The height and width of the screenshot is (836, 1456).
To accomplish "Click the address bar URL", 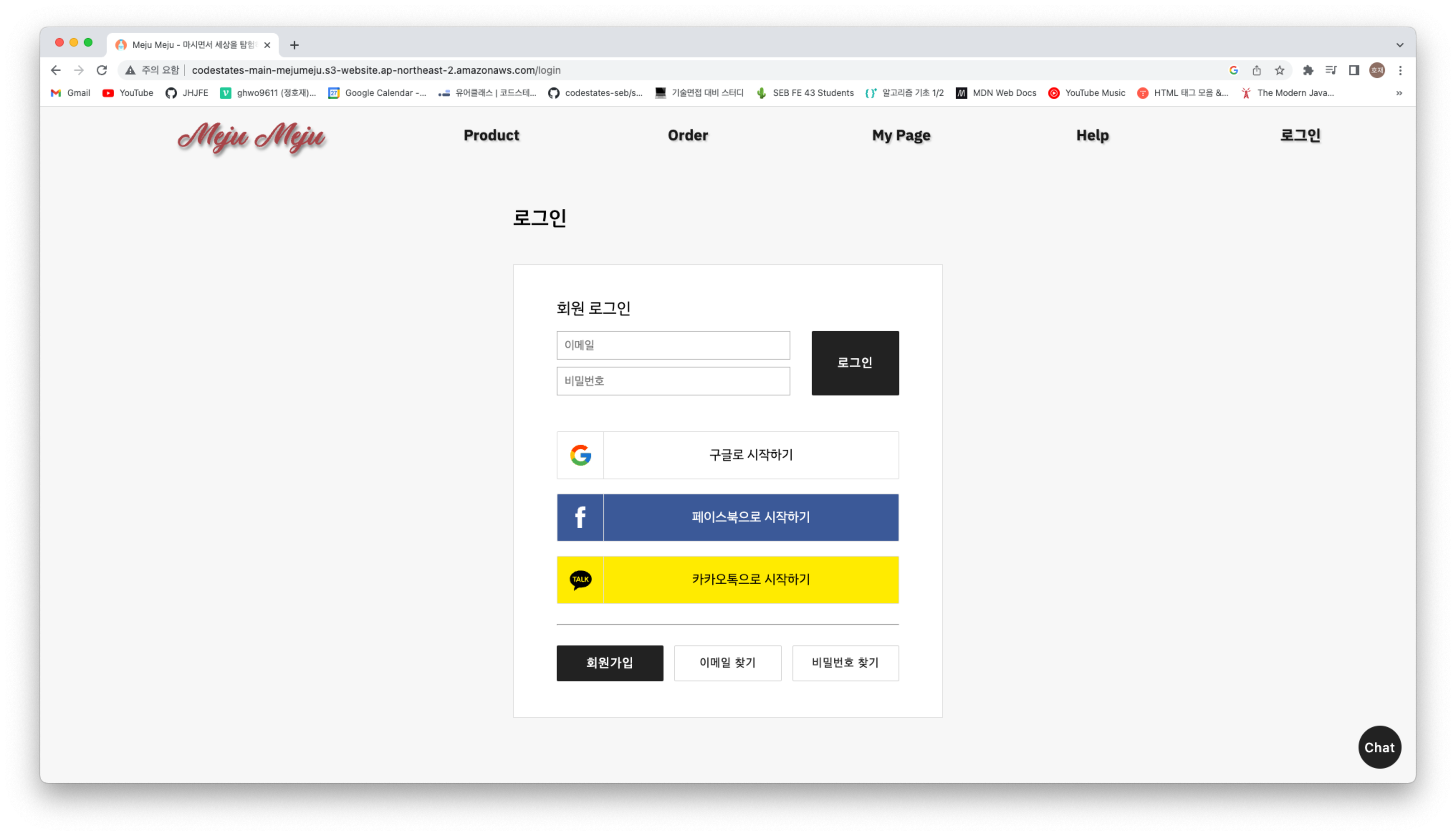I will point(376,70).
